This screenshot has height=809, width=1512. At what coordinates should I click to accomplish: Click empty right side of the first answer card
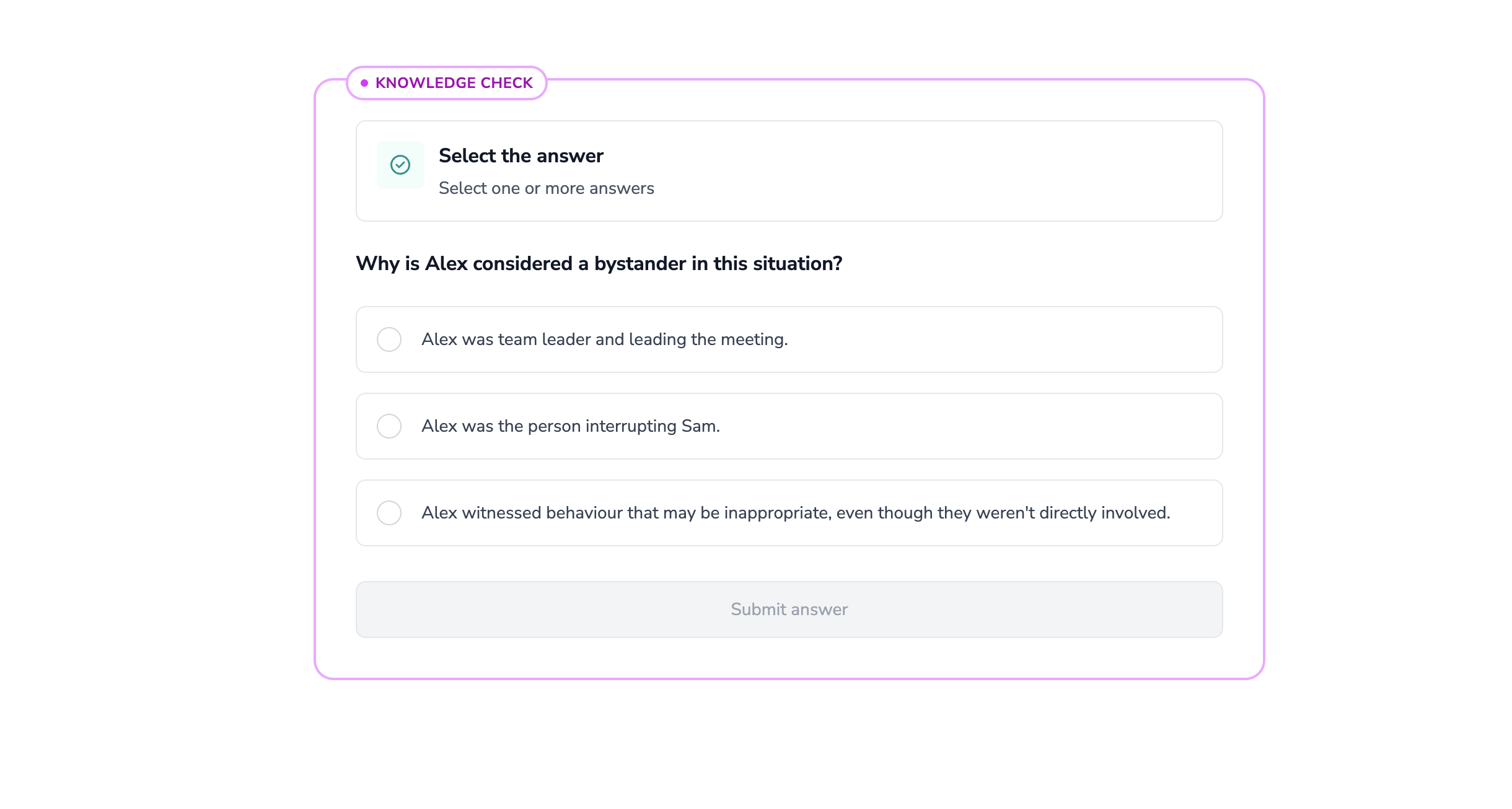pos(1004,339)
